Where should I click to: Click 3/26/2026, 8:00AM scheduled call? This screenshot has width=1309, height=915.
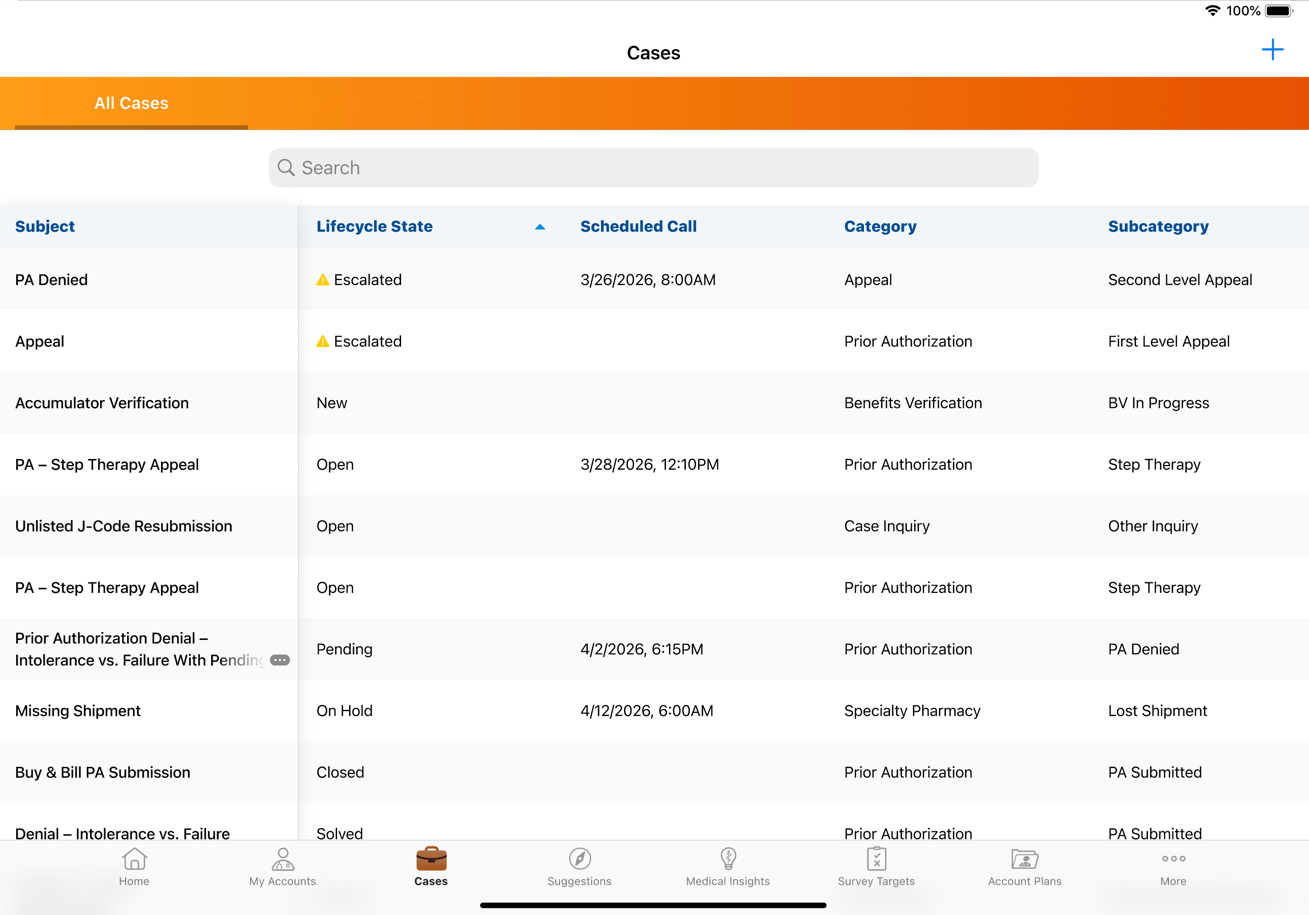tap(648, 280)
